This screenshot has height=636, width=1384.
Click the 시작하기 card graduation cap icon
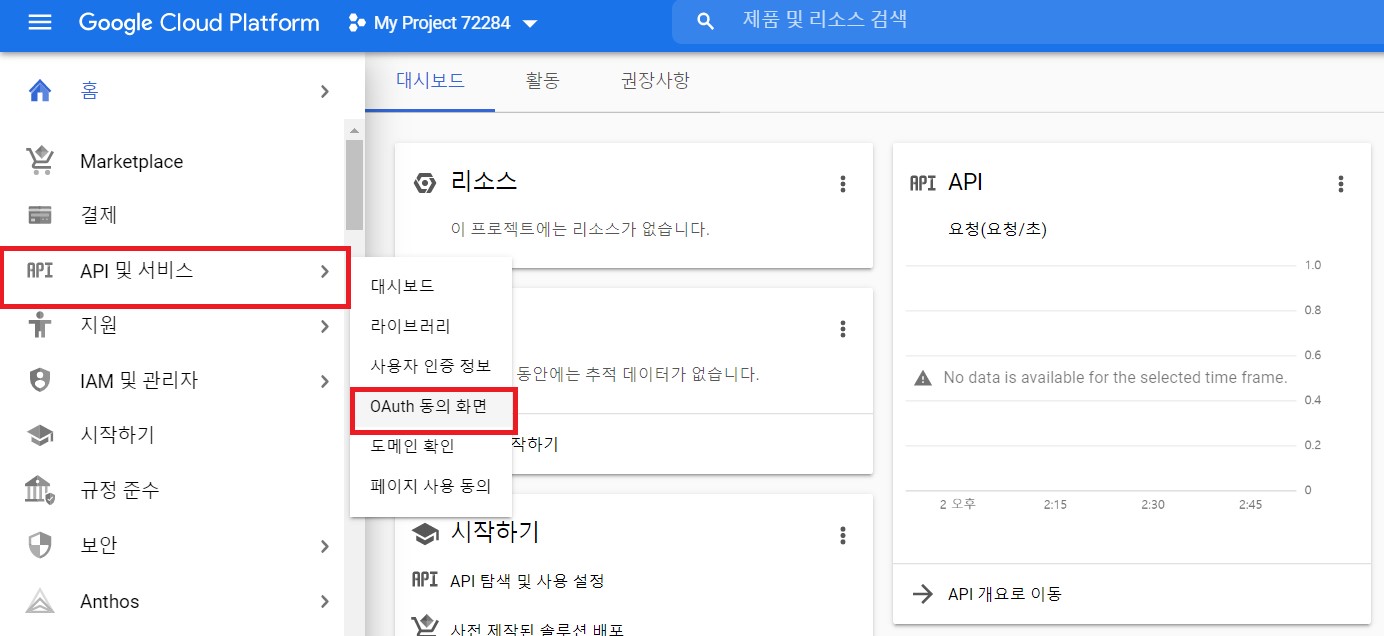425,535
